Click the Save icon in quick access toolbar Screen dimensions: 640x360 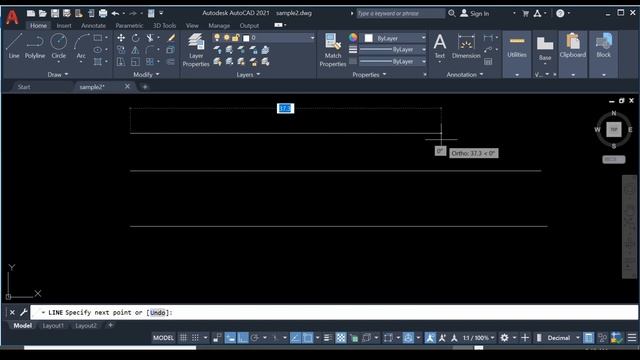[55, 13]
